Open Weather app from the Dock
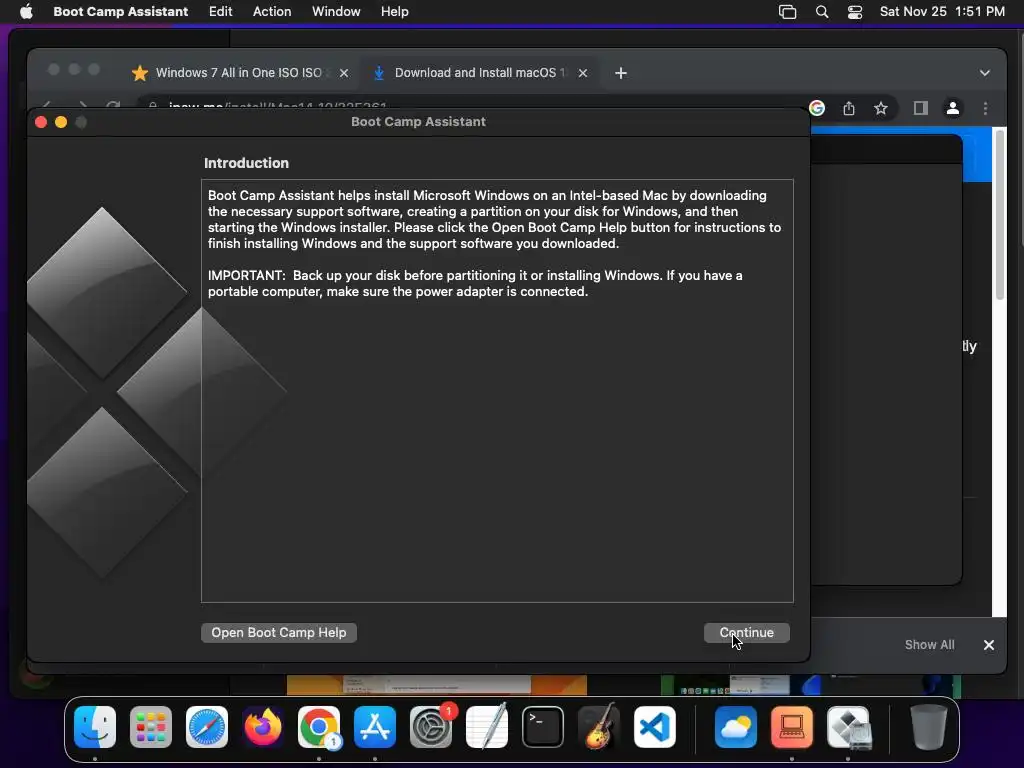 [x=736, y=727]
